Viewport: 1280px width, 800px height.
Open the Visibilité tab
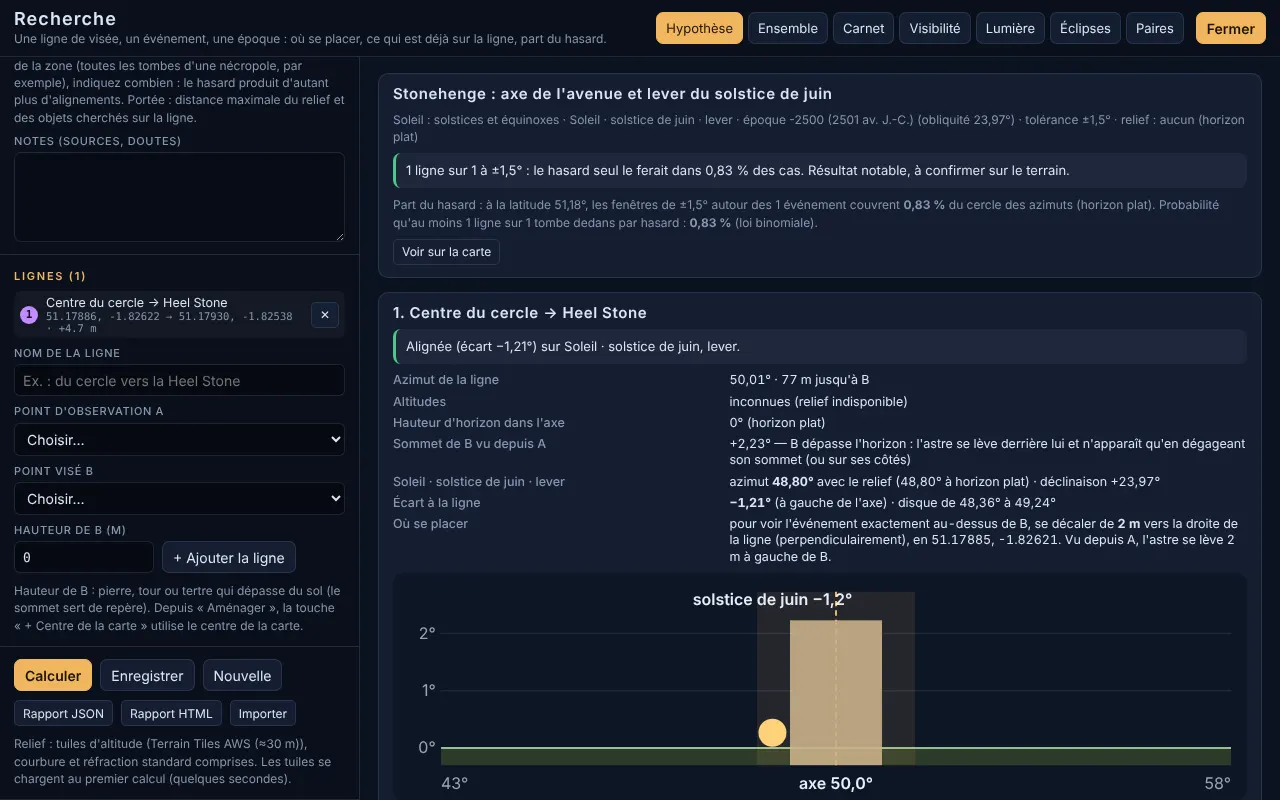935,28
